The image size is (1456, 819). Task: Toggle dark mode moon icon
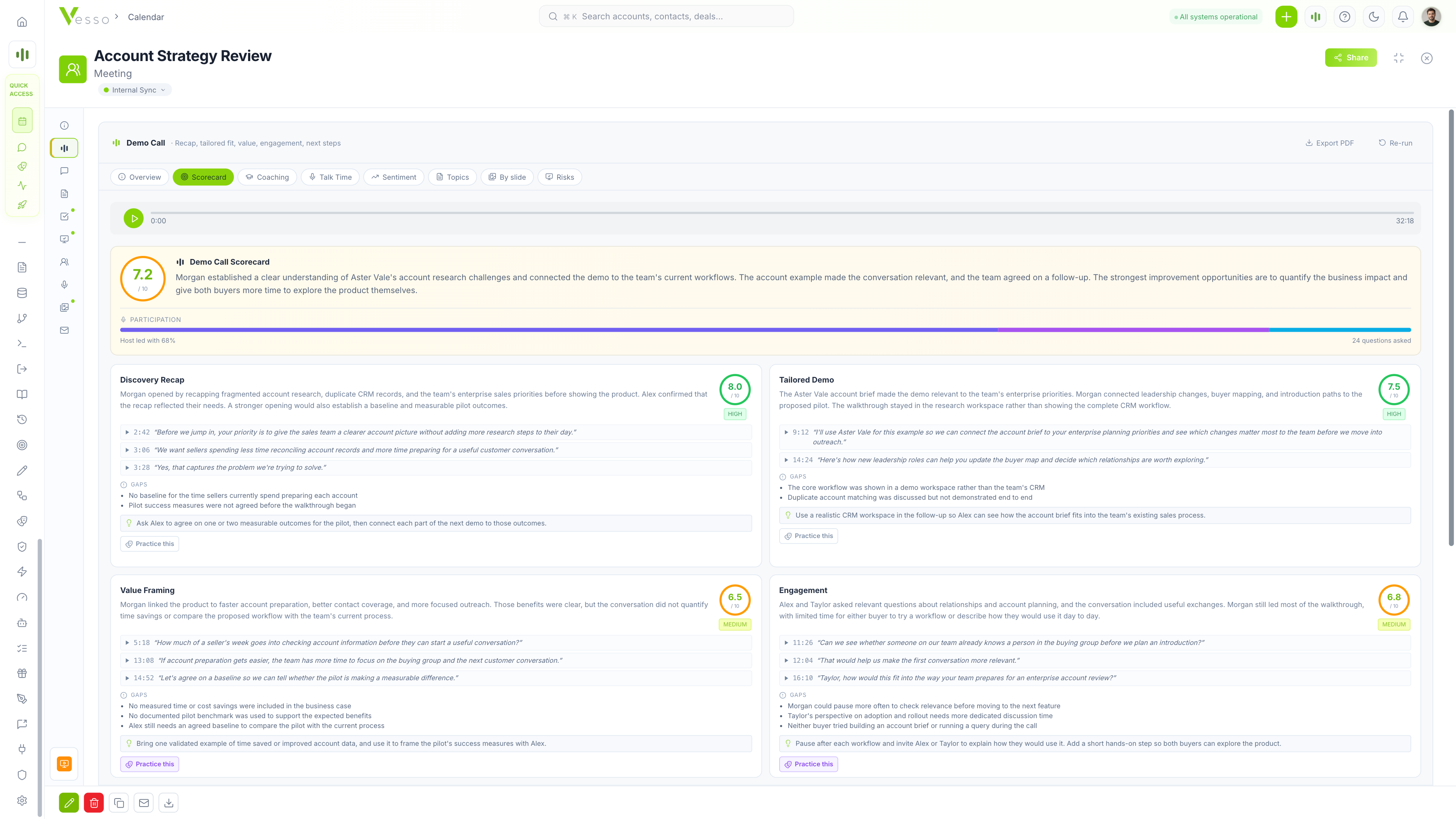(1373, 17)
